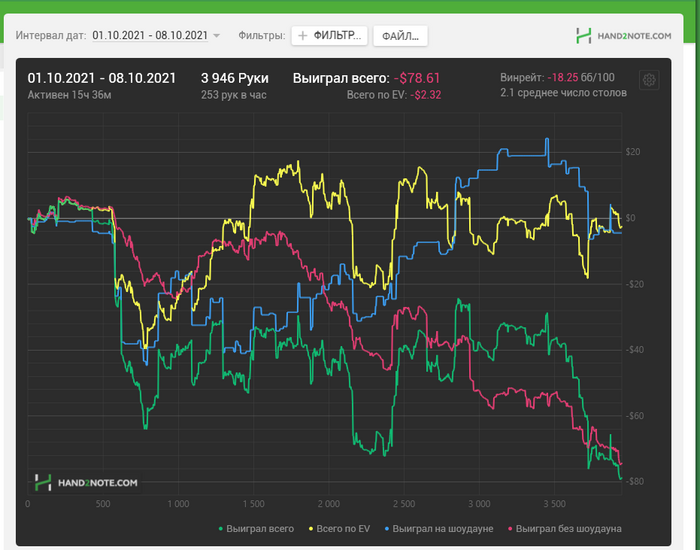Viewport: 700px width, 550px height.
Task: Open chart settings gear icon
Action: [x=648, y=80]
